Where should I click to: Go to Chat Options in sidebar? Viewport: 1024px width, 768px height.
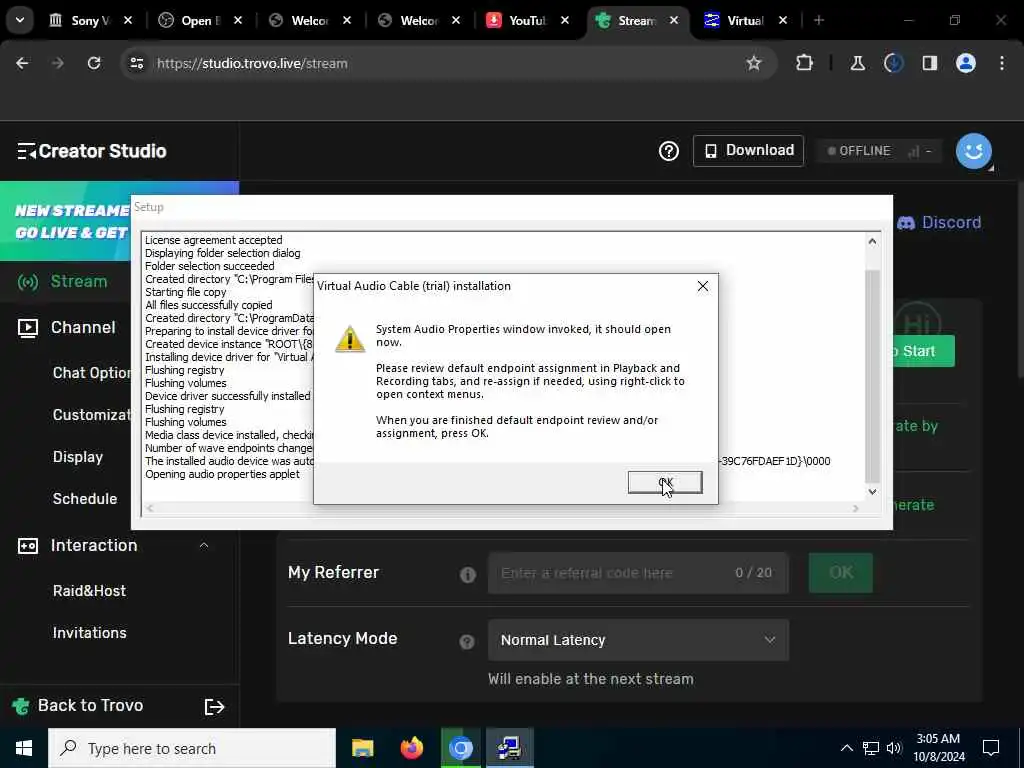click(91, 373)
